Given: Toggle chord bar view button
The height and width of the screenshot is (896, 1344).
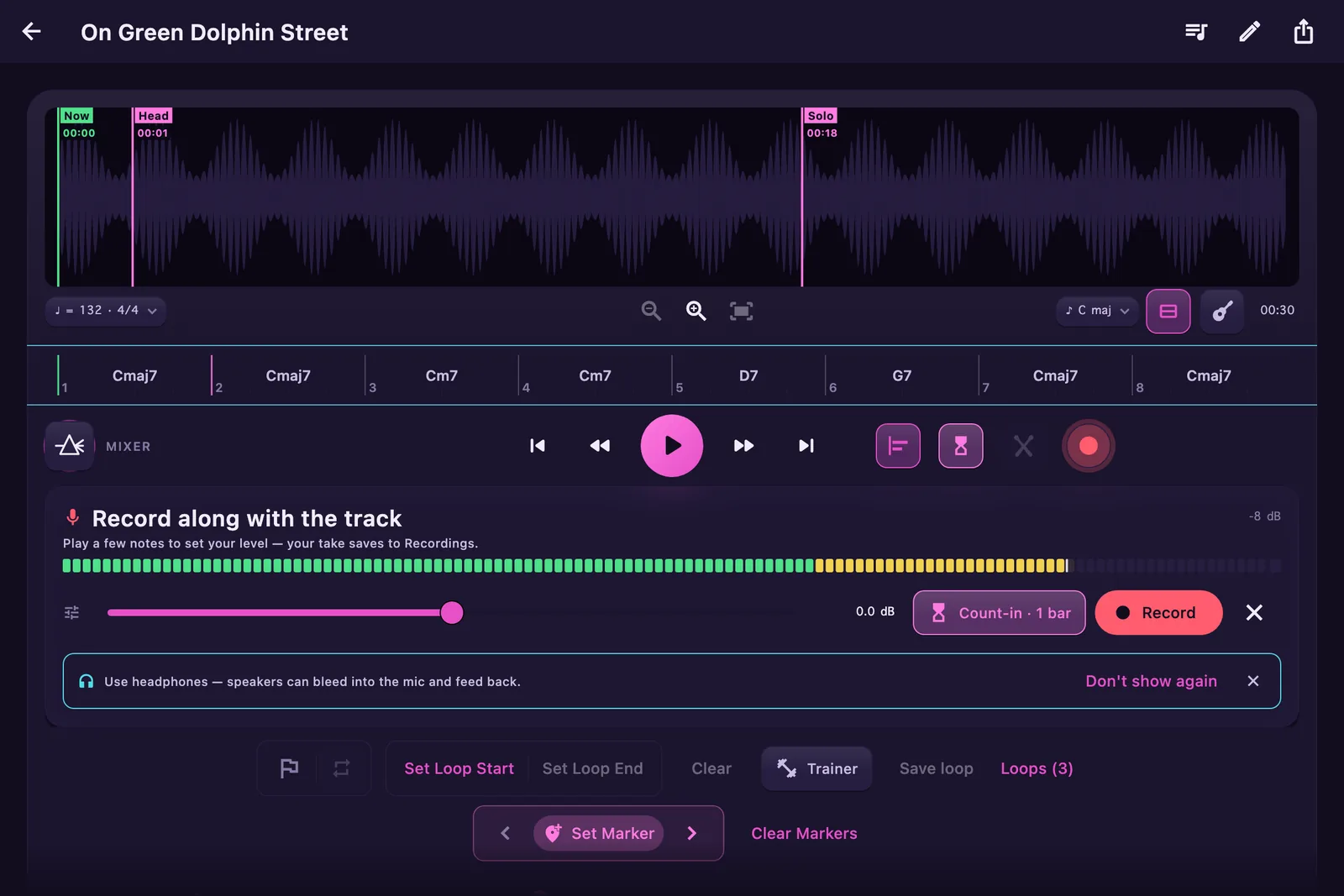Looking at the screenshot, I should (1168, 311).
